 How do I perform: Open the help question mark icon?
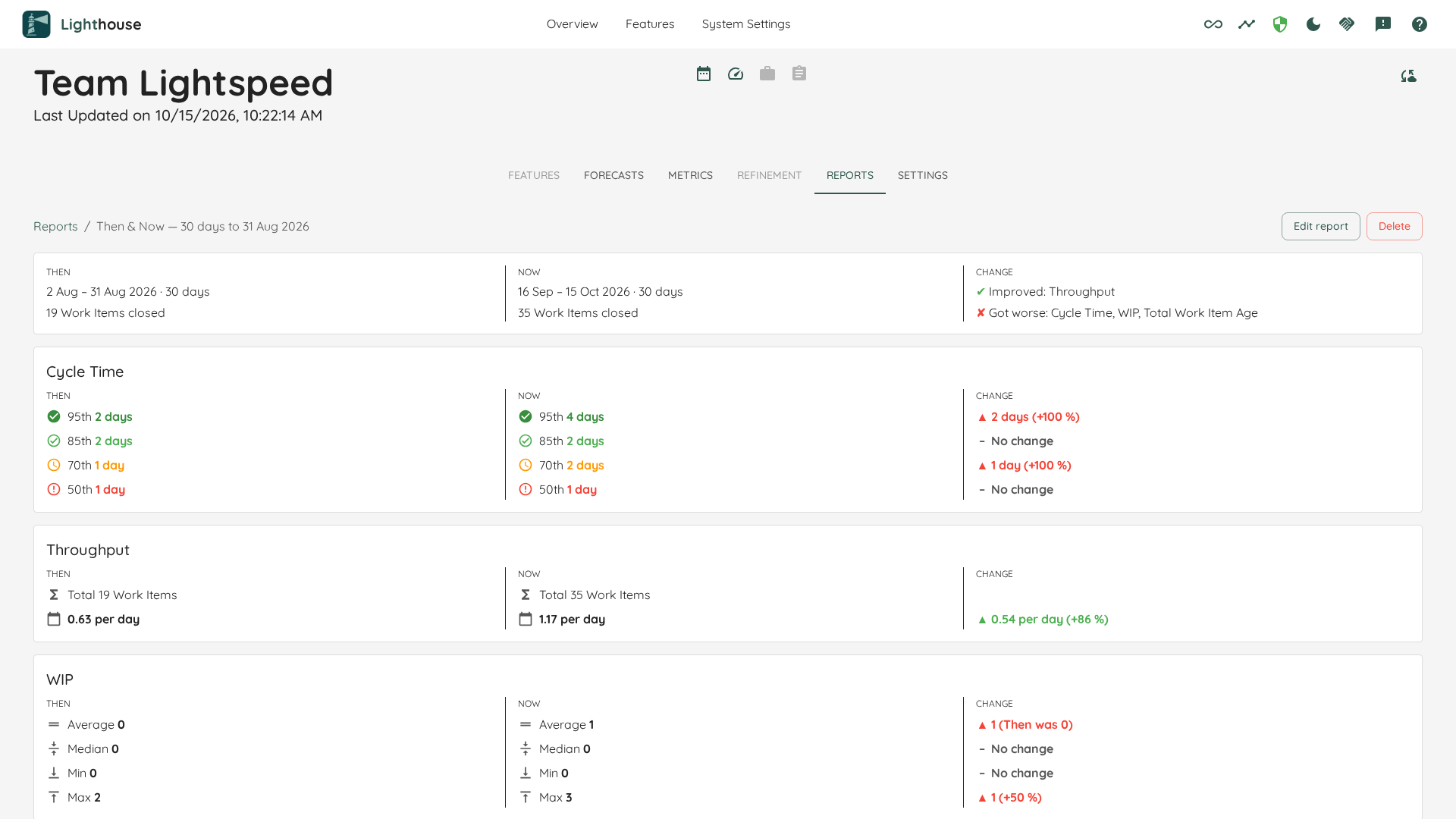click(1420, 24)
